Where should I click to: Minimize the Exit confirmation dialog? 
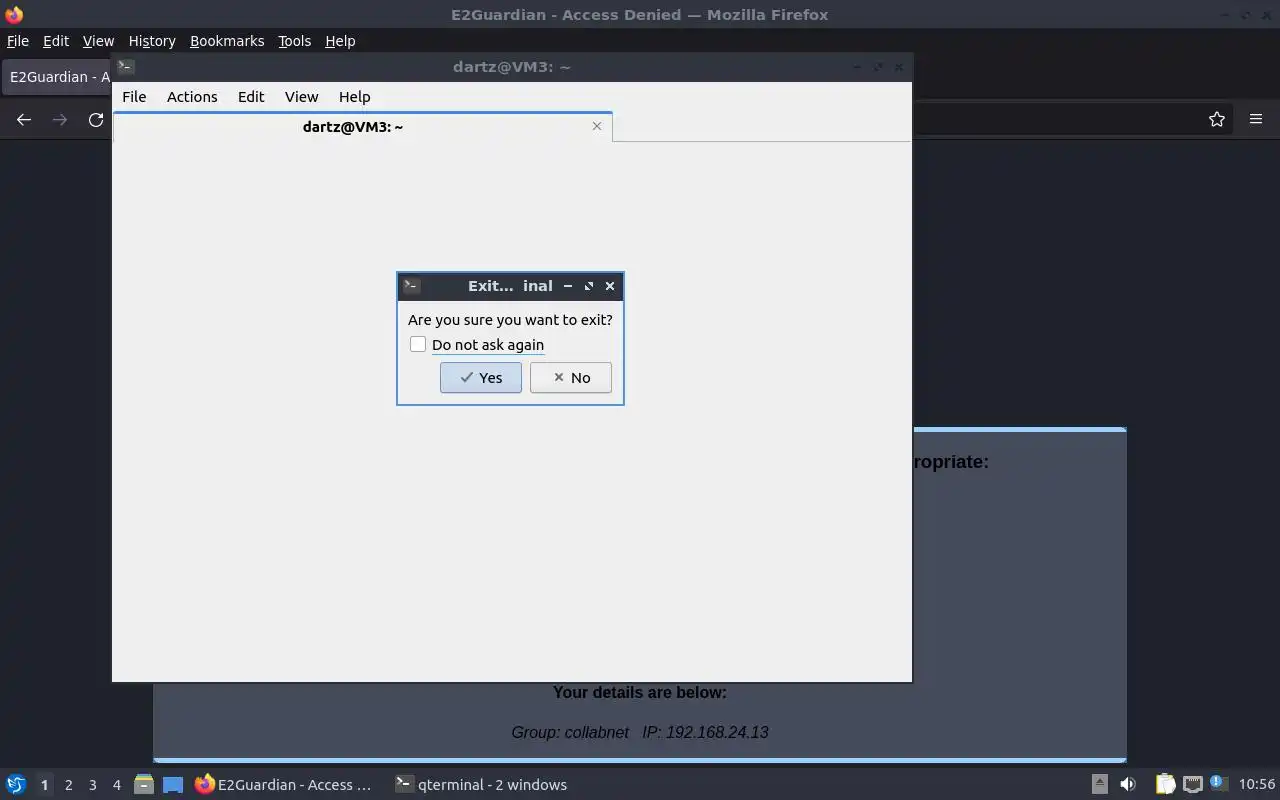click(568, 286)
